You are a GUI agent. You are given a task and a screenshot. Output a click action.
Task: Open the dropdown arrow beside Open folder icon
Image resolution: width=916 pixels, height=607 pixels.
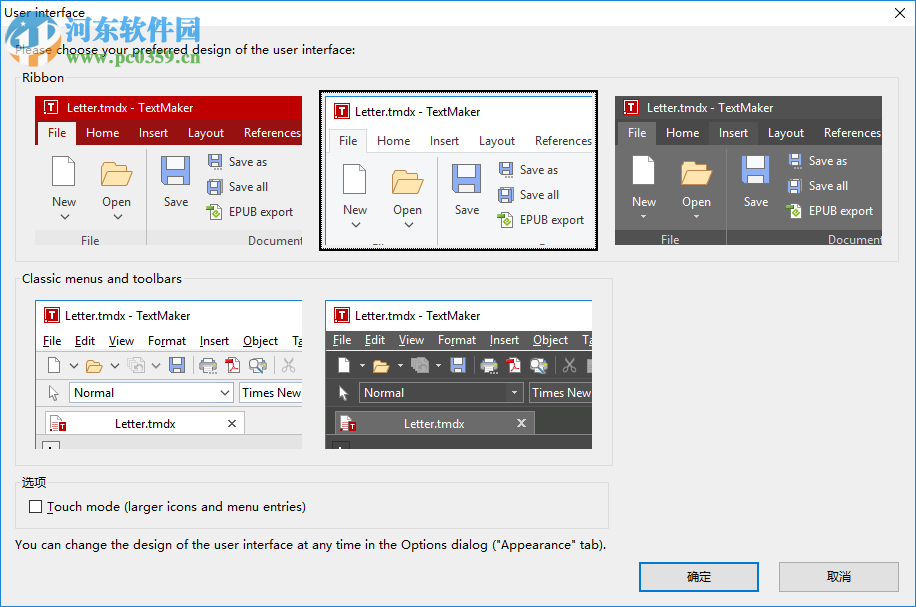click(x=115, y=364)
